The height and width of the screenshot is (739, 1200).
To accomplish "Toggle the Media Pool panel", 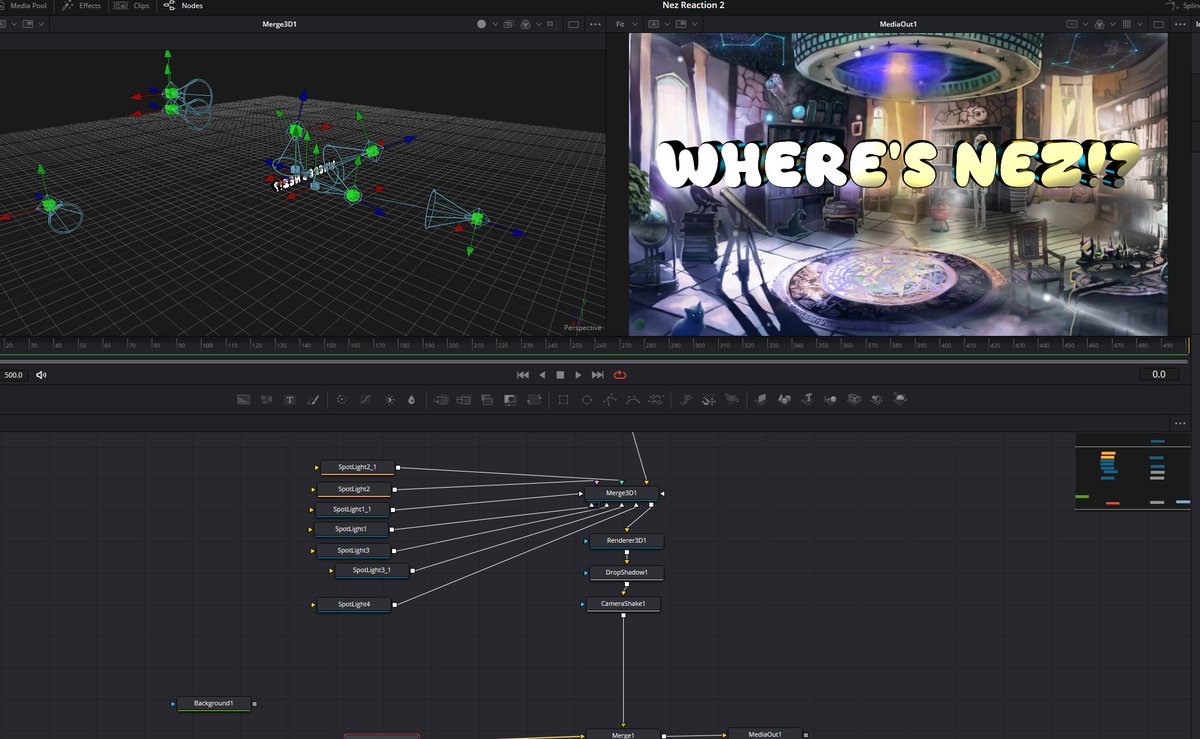I will pyautogui.click(x=24, y=5).
